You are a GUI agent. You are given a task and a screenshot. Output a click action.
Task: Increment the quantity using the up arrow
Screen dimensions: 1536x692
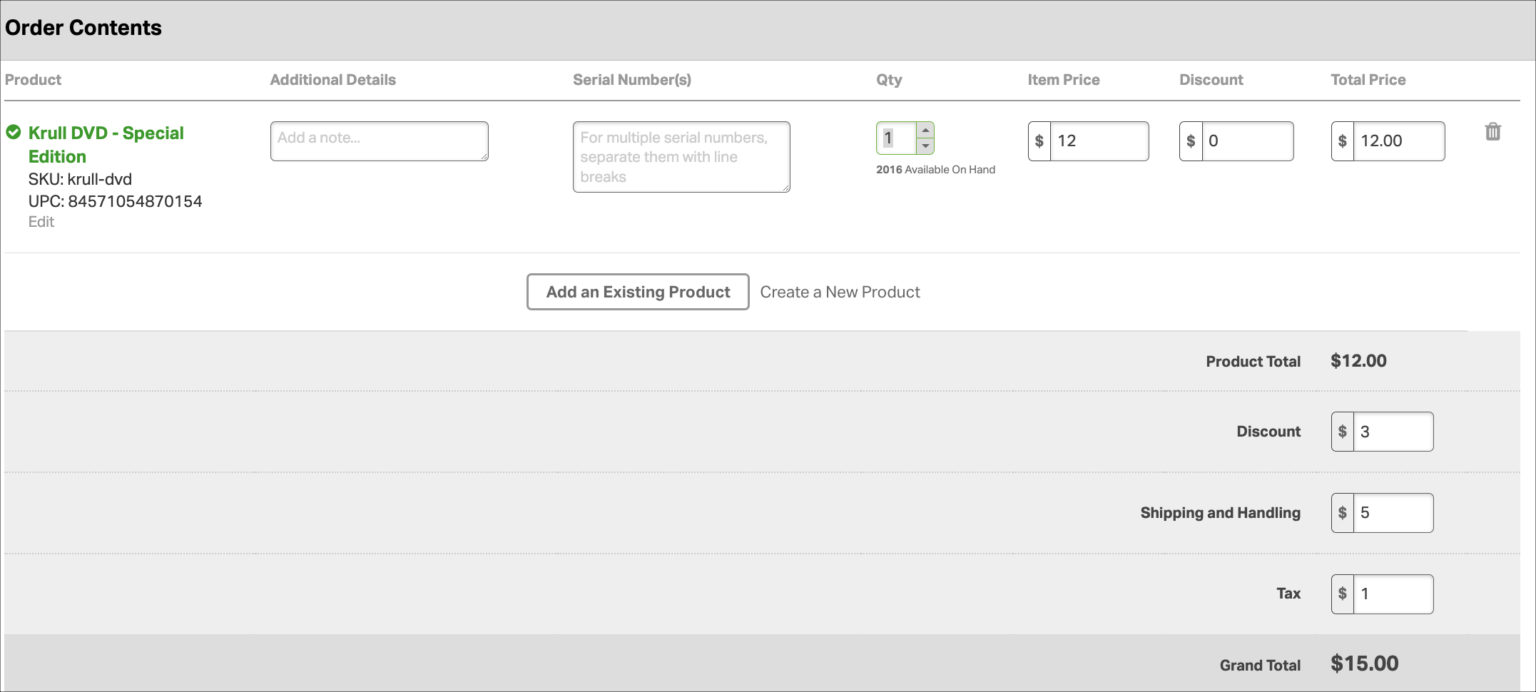pyautogui.click(x=924, y=131)
